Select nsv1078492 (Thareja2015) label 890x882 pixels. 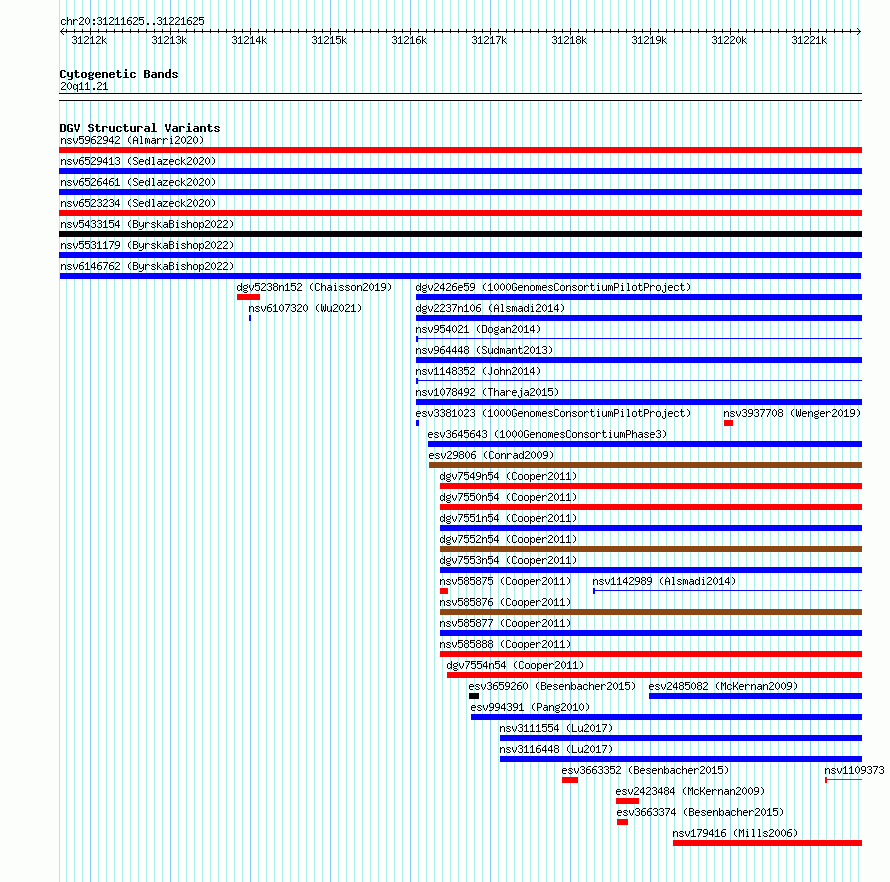point(488,392)
